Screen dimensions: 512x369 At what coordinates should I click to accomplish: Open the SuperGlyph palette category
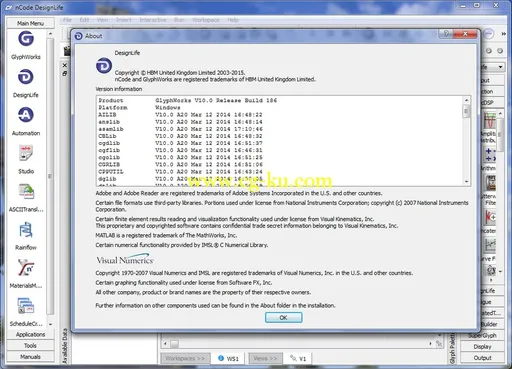(482, 335)
